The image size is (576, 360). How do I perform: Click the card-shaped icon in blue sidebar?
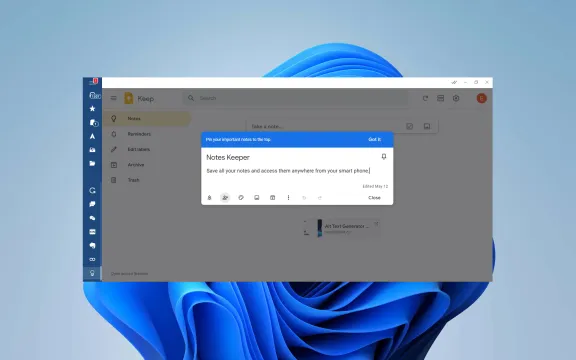click(x=93, y=232)
